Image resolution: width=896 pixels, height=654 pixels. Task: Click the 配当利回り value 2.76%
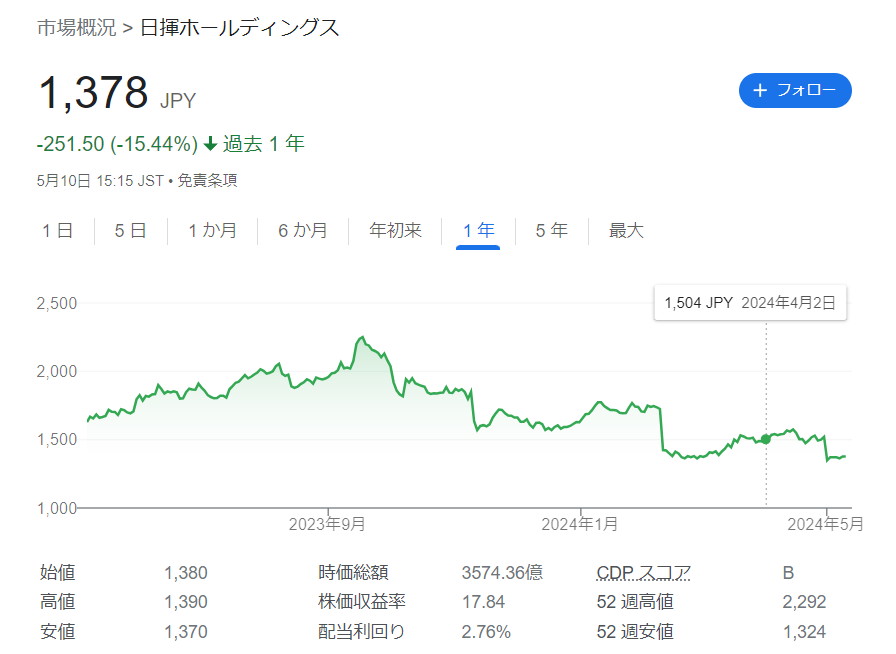[486, 632]
